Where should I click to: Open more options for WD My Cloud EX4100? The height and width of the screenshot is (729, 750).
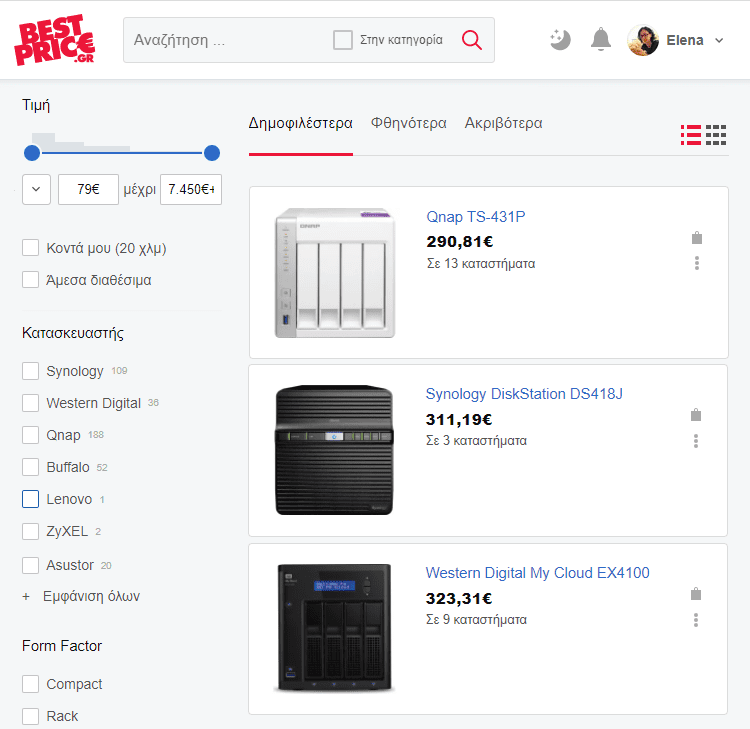(x=696, y=620)
